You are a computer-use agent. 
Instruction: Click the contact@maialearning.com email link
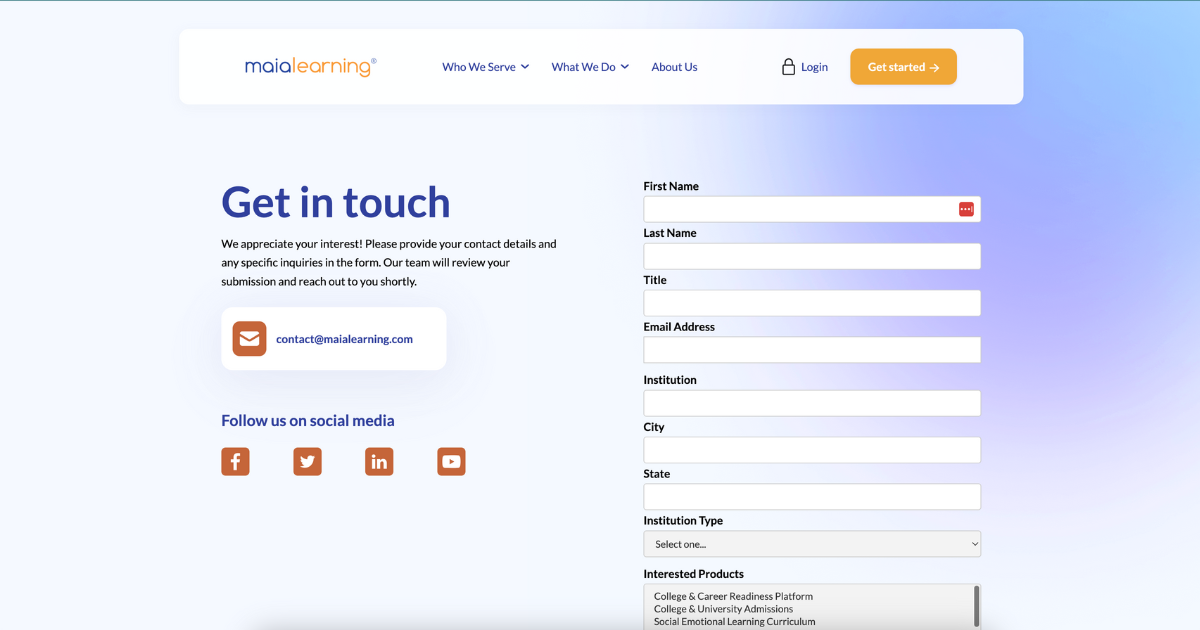344,338
